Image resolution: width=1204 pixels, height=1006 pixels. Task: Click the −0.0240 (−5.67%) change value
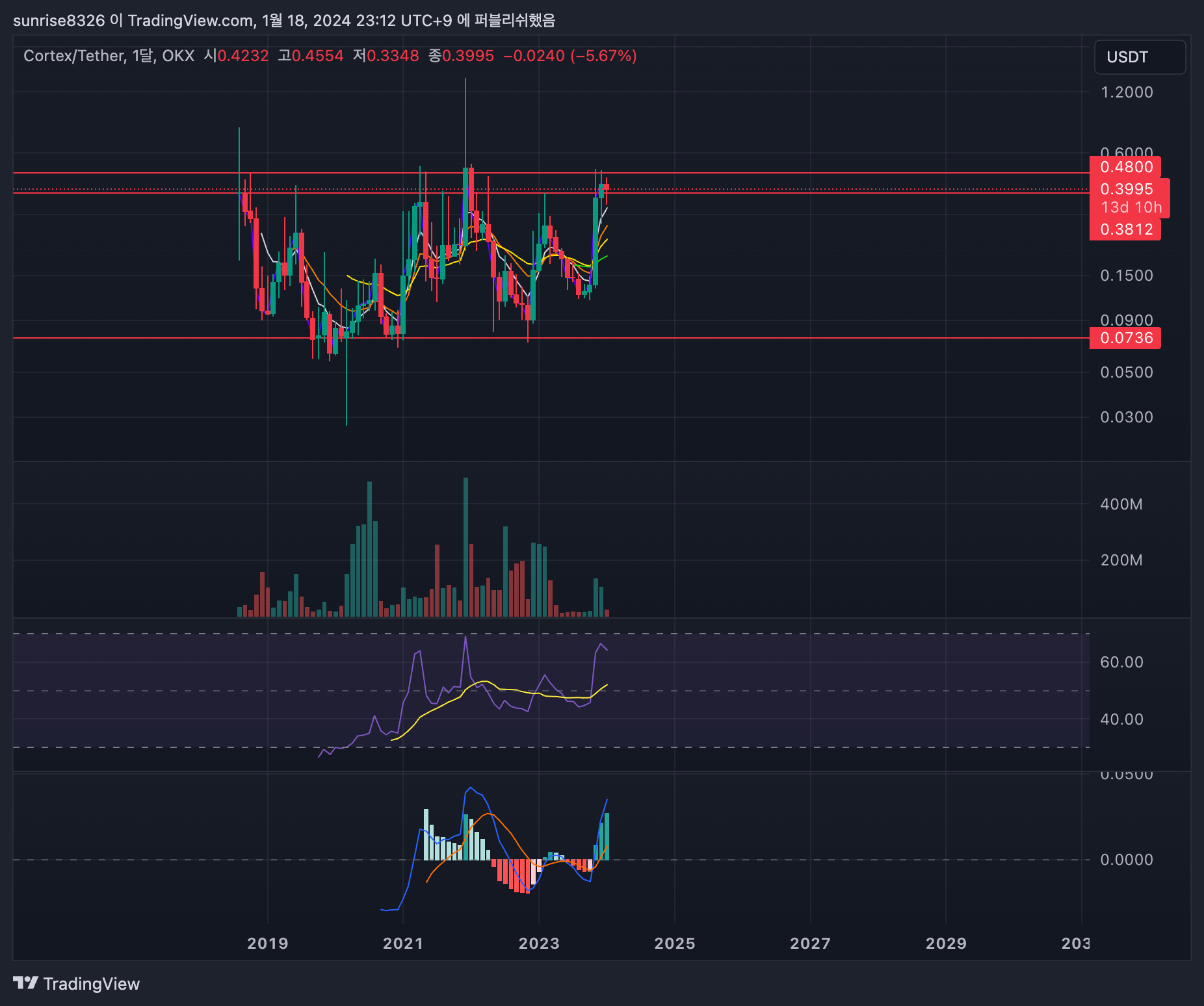[570, 56]
